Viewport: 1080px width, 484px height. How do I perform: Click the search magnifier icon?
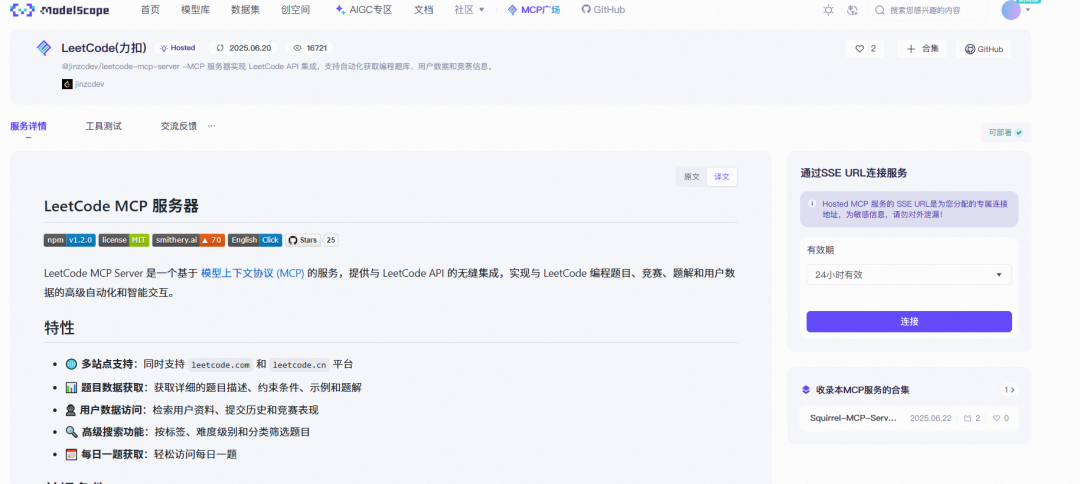pyautogui.click(x=880, y=10)
